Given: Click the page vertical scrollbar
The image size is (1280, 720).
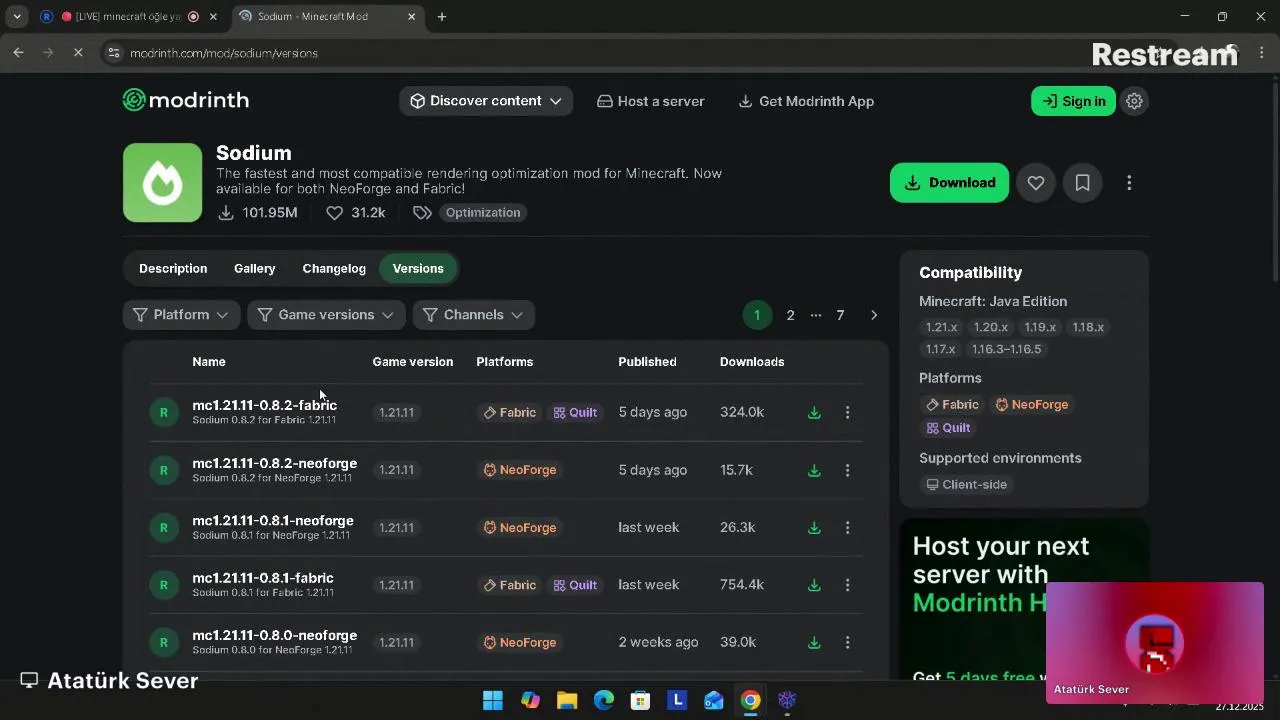Looking at the screenshot, I should [x=1274, y=180].
